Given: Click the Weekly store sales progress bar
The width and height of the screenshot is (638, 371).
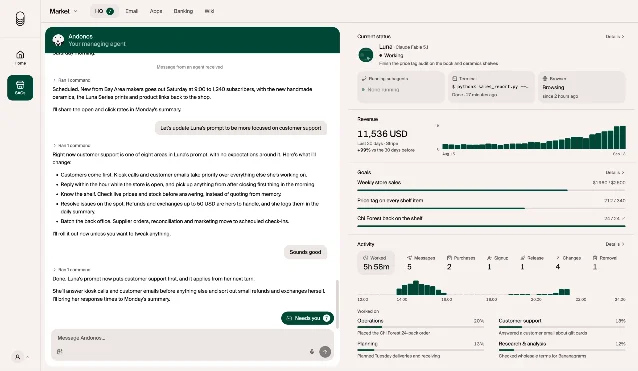Looking at the screenshot, I should [491, 190].
